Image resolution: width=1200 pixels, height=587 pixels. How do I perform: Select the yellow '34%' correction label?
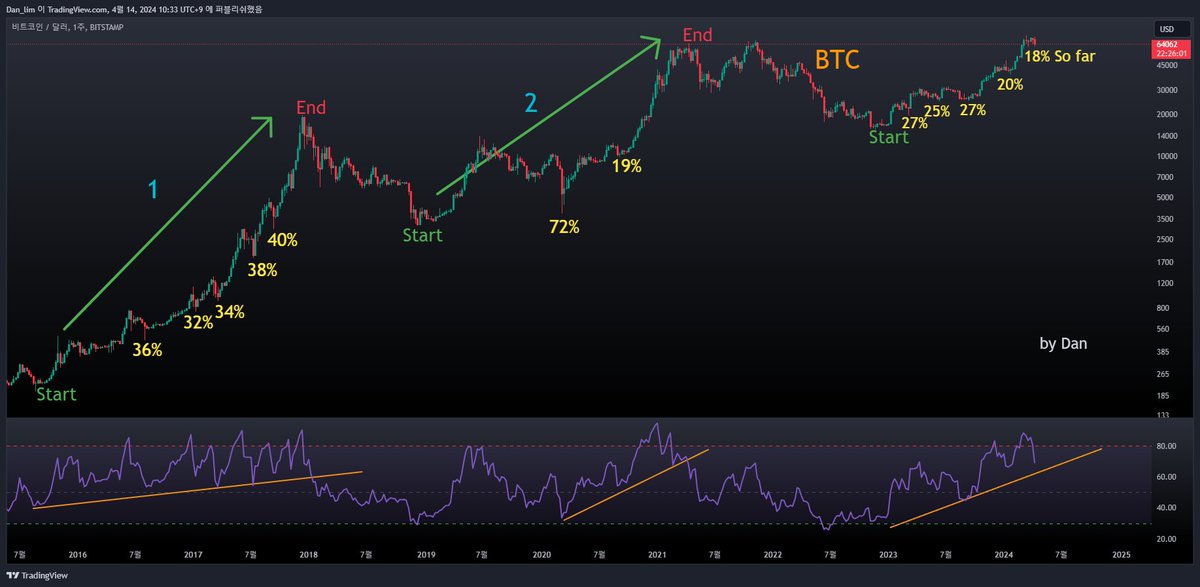229,312
